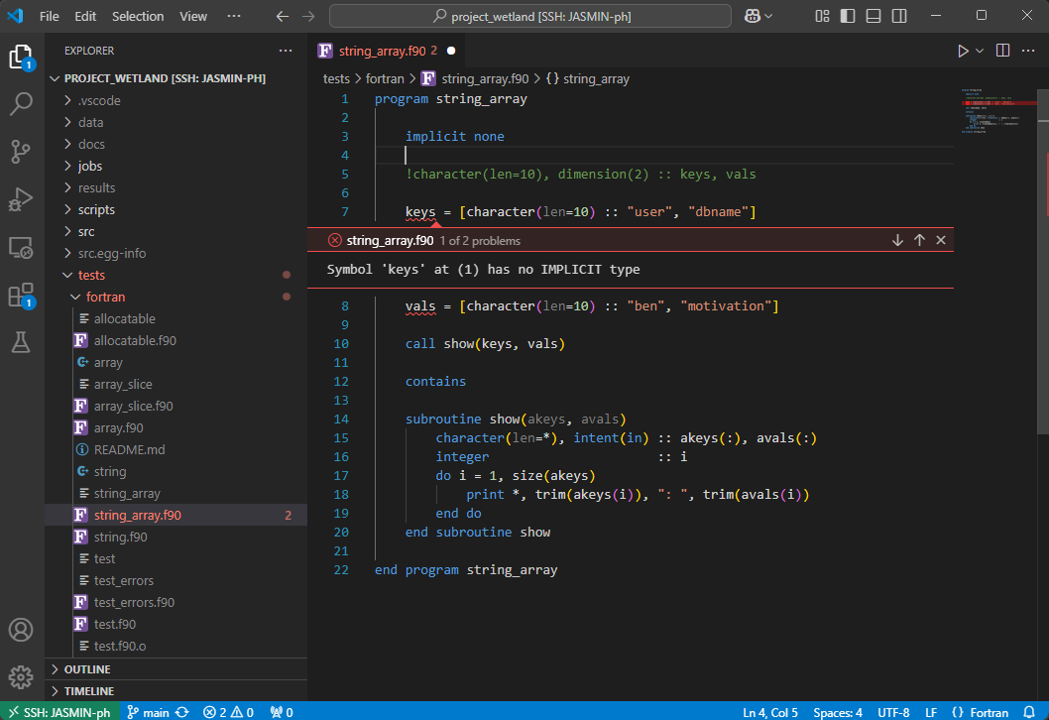Click the Split Editor Right icon
This screenshot has height=720, width=1049.
(x=1002, y=50)
